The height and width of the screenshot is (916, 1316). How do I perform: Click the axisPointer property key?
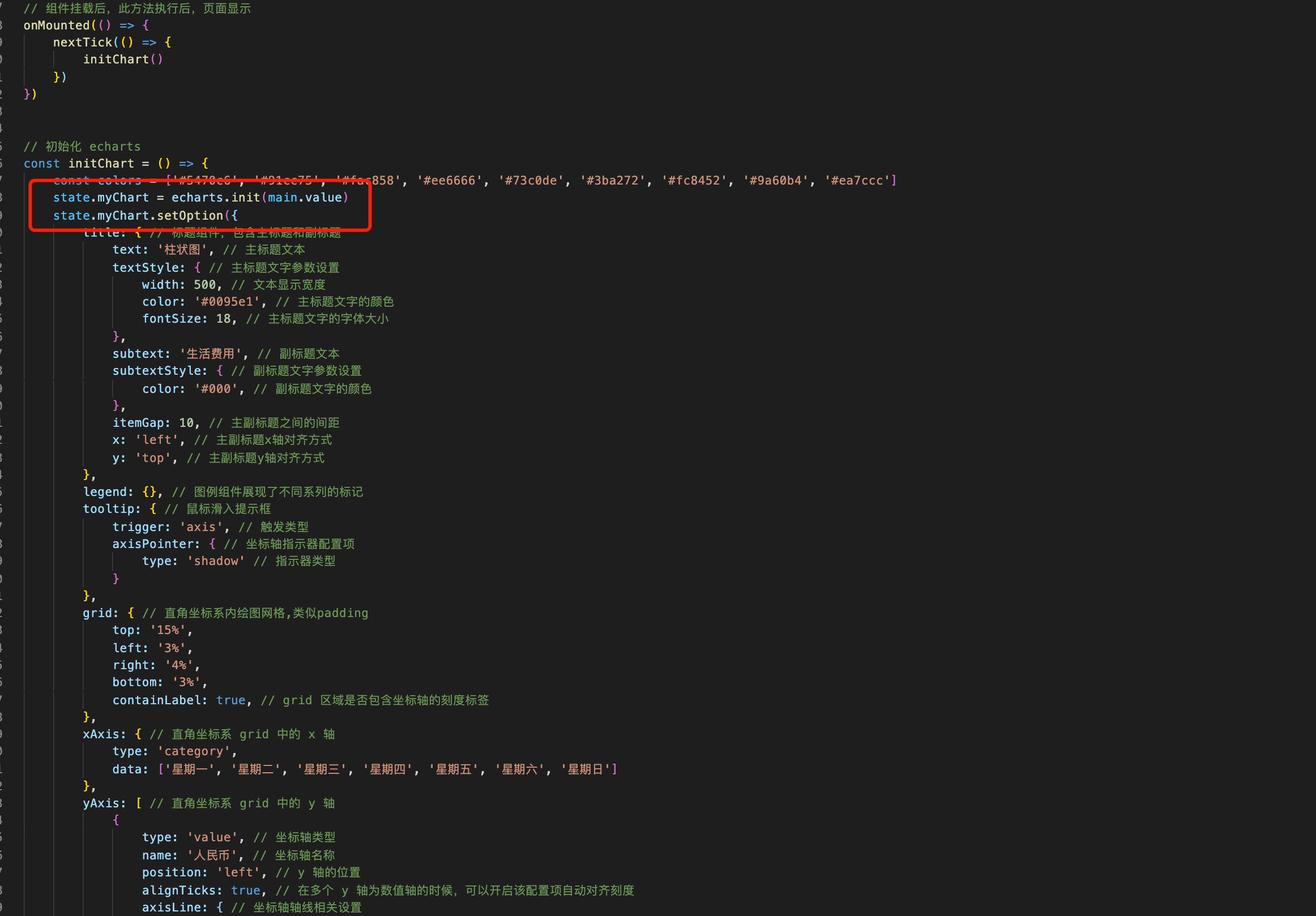[153, 544]
